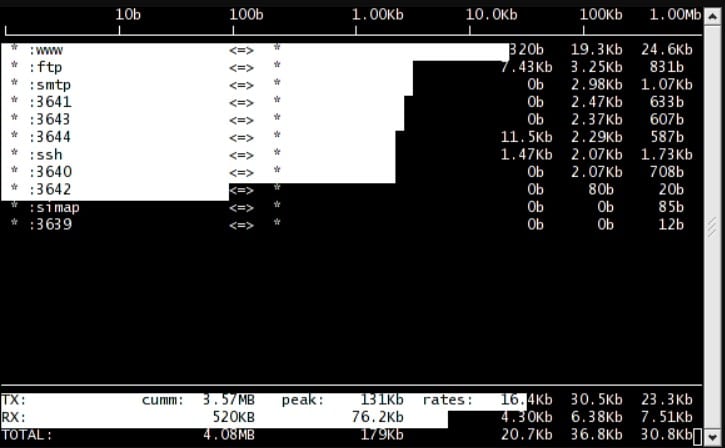725x448 pixels.
Task: Click the 100b scale label
Action: pyautogui.click(x=246, y=15)
